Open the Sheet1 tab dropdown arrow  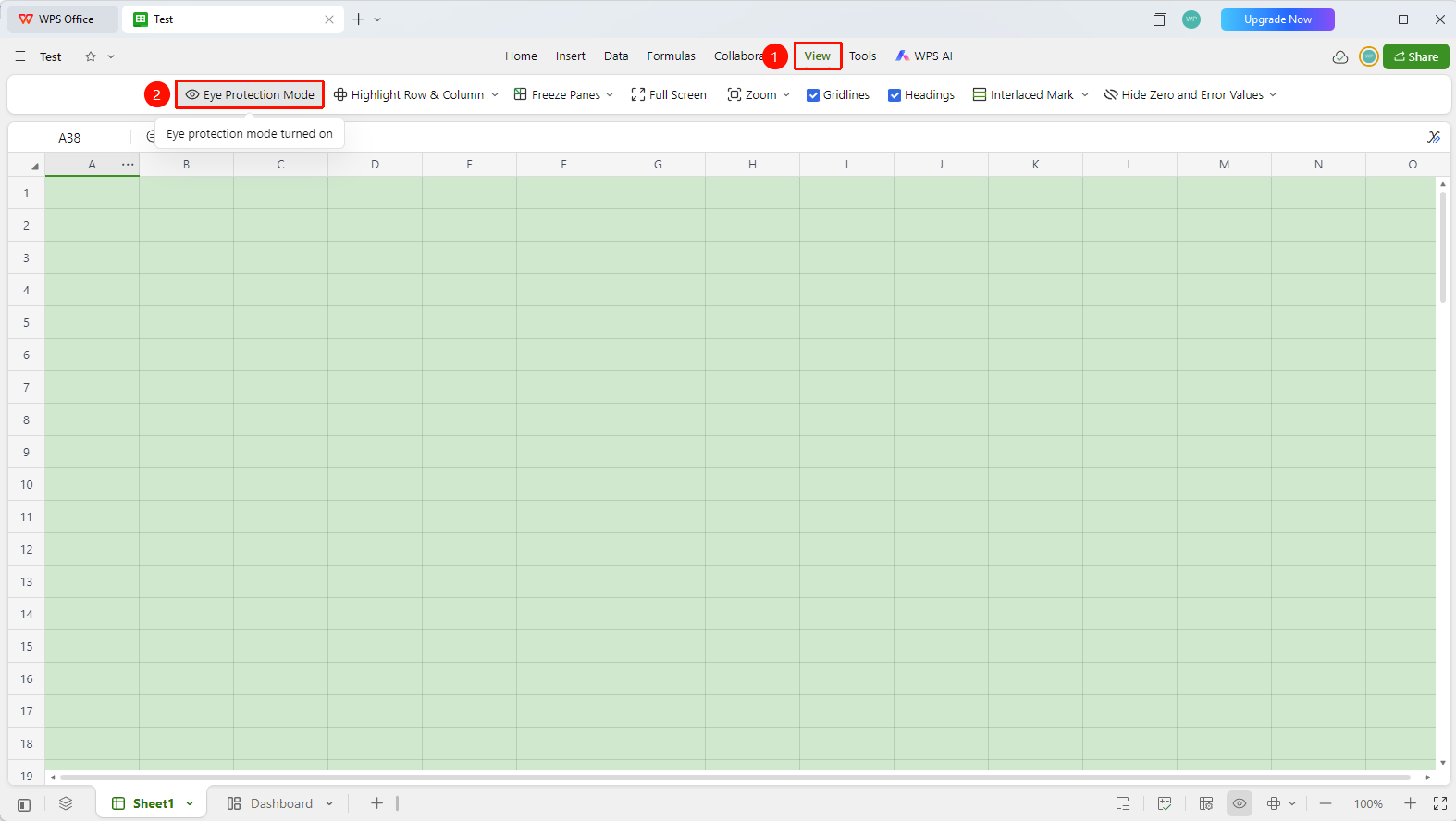190,803
